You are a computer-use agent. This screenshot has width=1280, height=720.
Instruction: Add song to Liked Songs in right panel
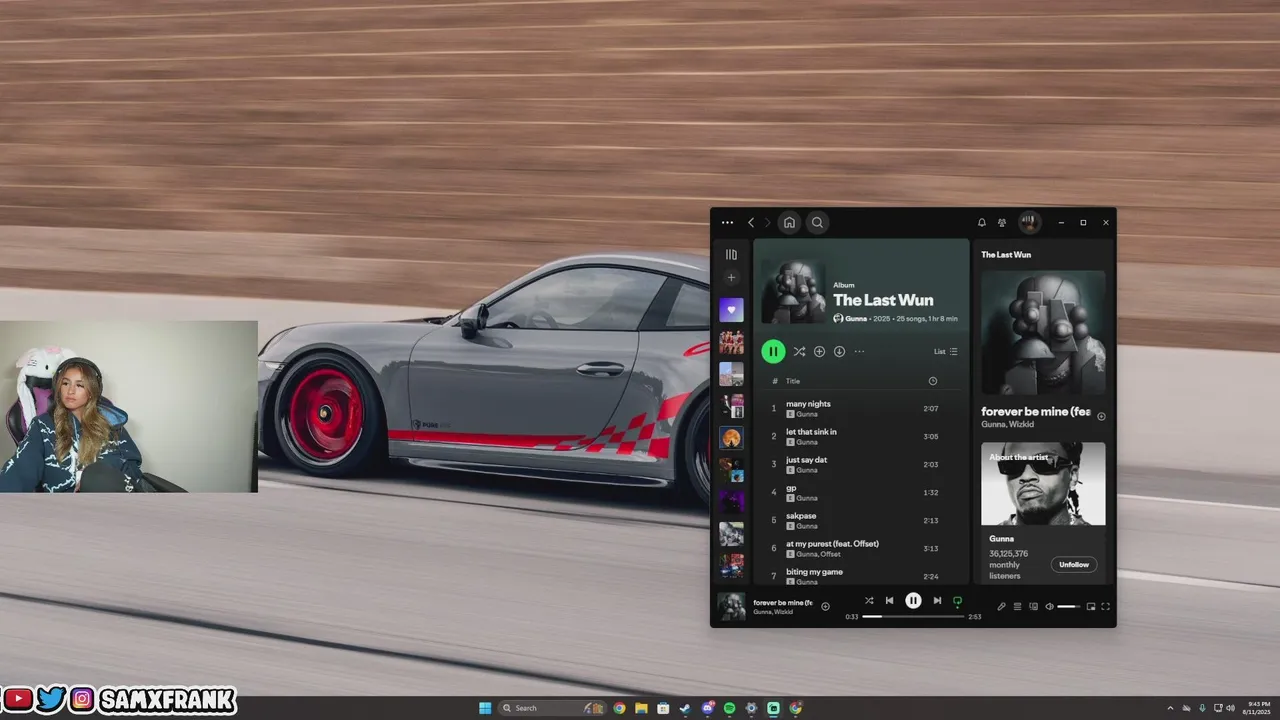1101,416
